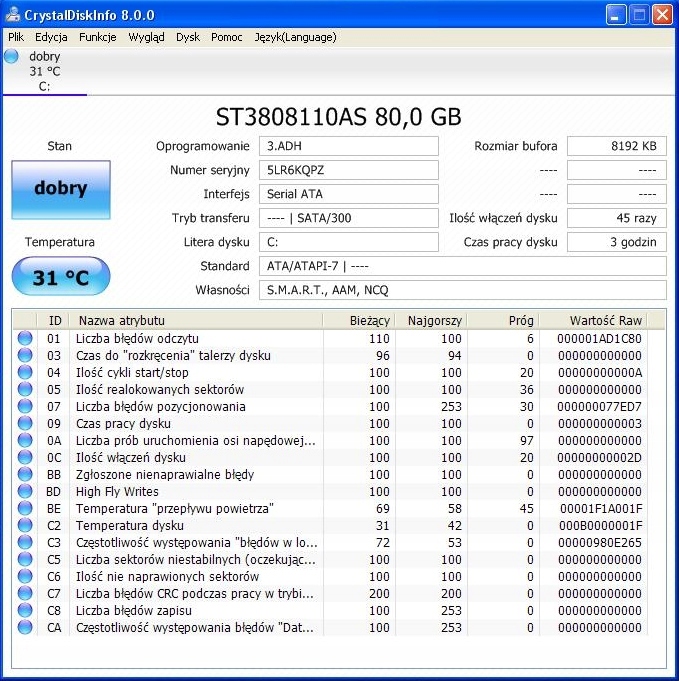This screenshot has width=679, height=681.
Task: Click status orb for attribute 0A row
Action: tap(25, 440)
